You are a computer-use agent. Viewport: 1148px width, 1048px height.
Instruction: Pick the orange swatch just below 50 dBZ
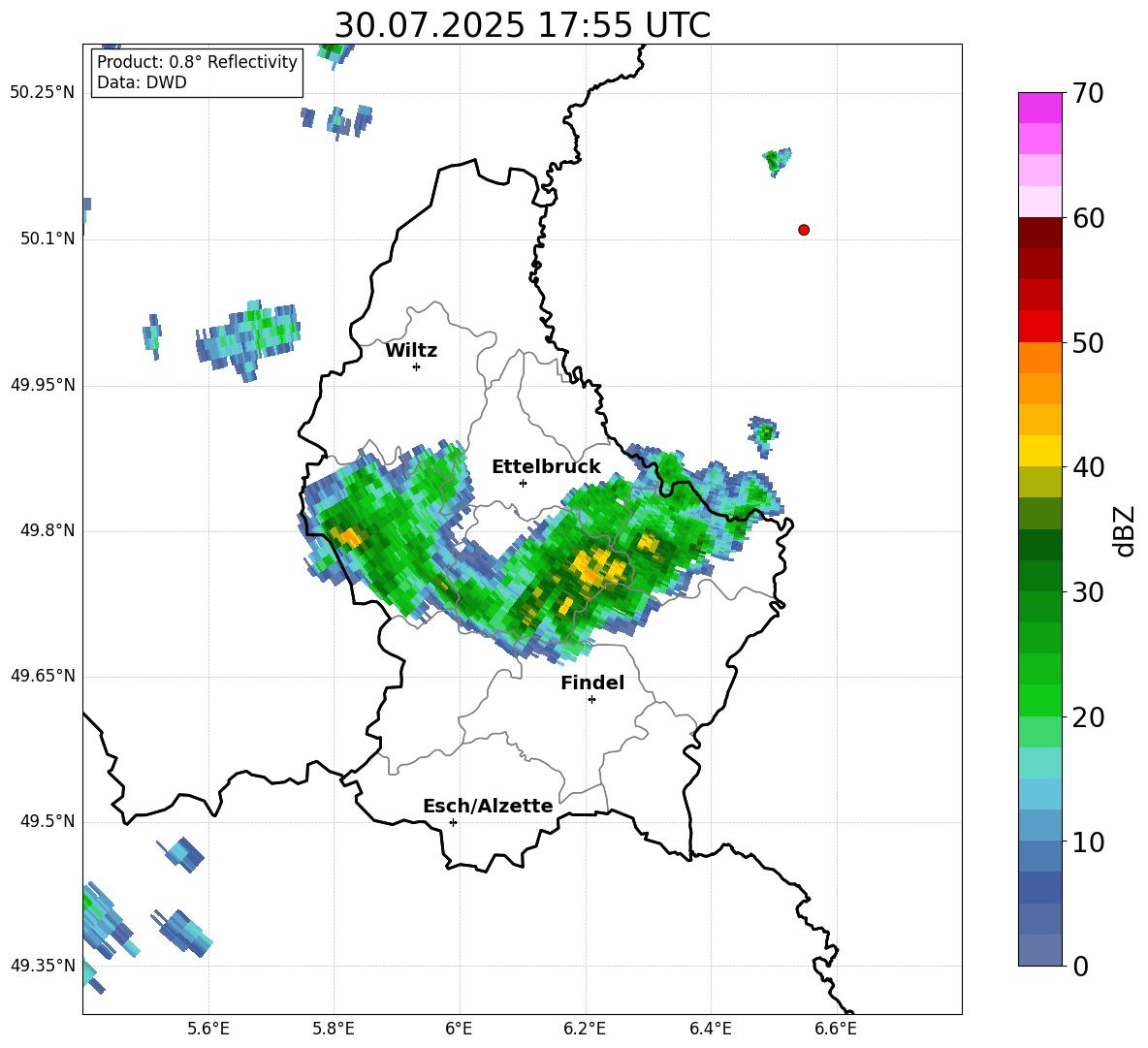point(1039,357)
